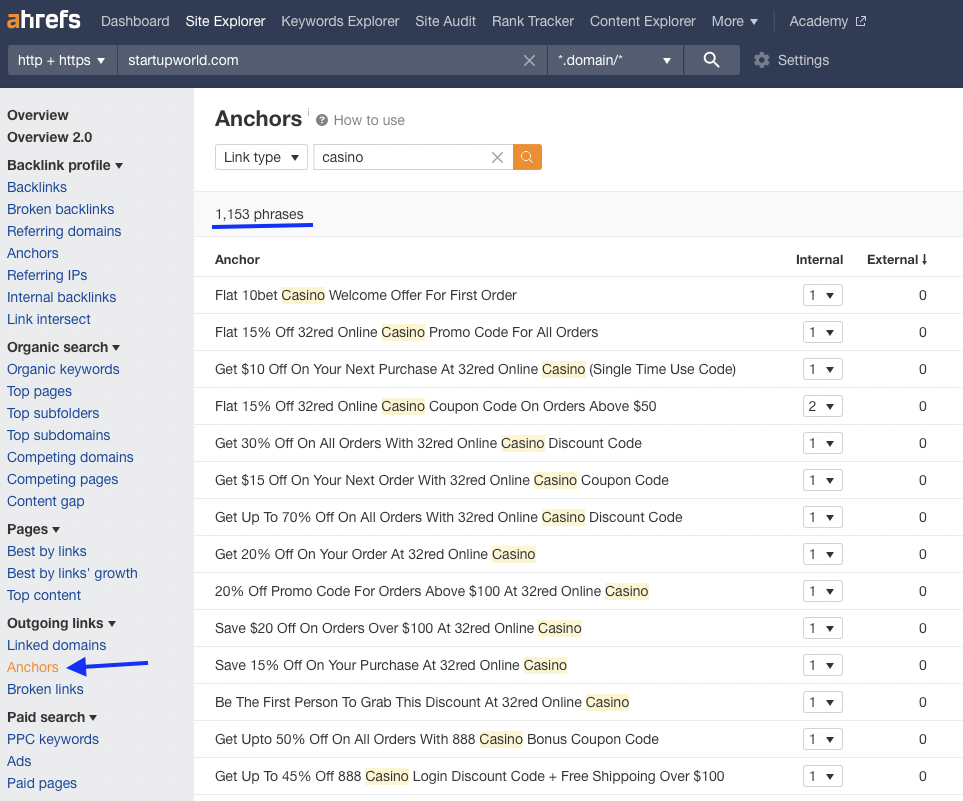963x801 pixels.
Task: Open Settings gear icon
Action: click(x=762, y=60)
